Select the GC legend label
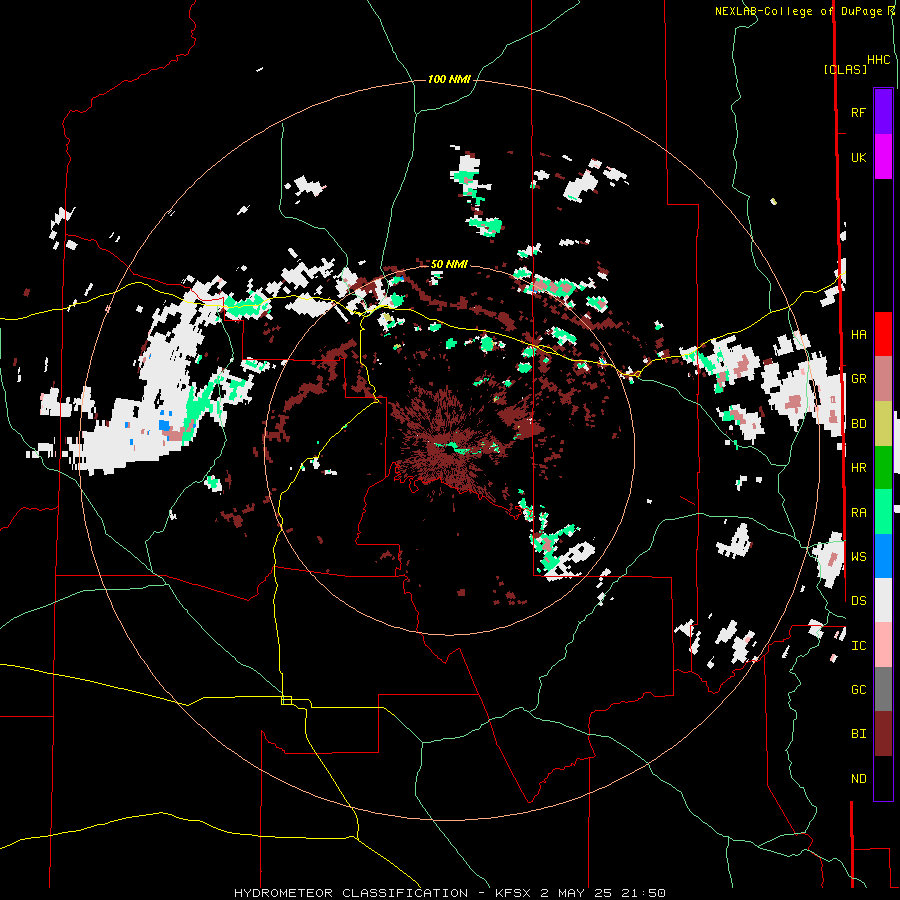Screen dimensions: 900x900 pyautogui.click(x=858, y=690)
